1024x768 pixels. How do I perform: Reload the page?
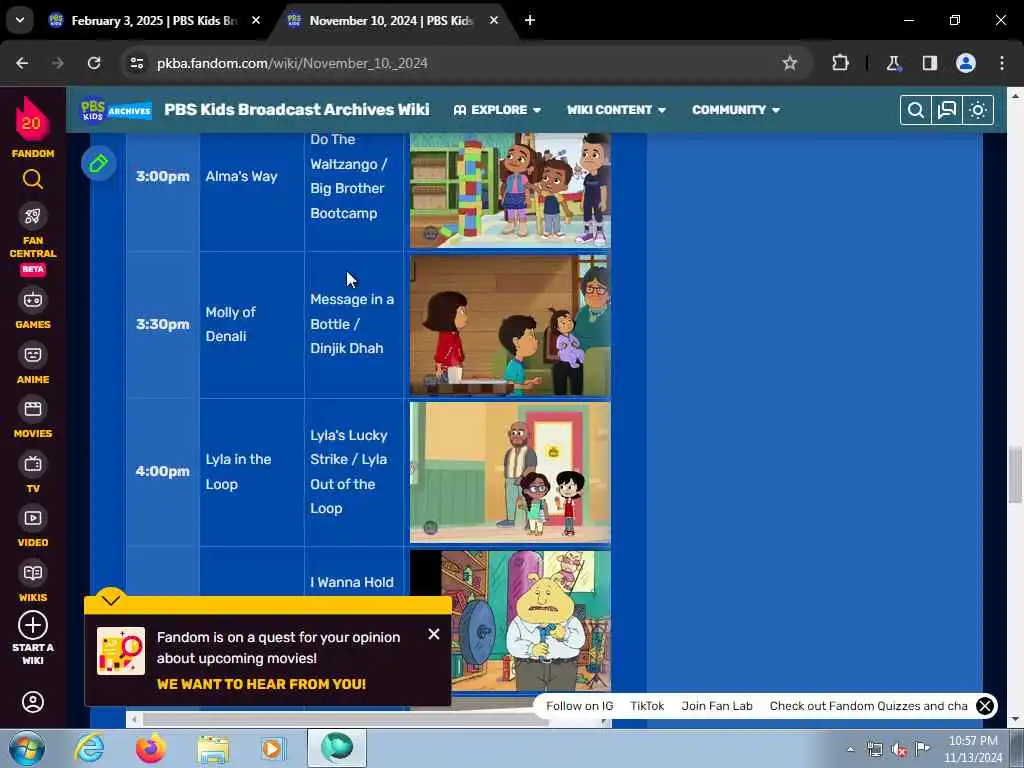[94, 63]
